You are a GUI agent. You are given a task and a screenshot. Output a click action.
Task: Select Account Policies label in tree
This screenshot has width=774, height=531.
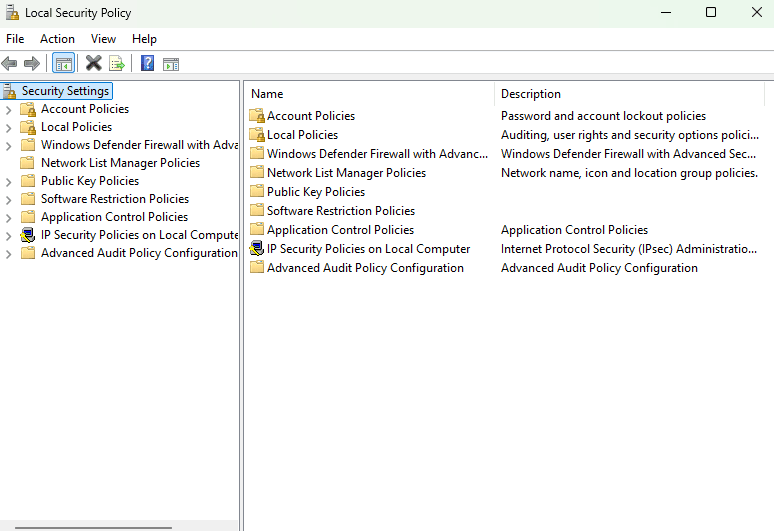pyautogui.click(x=85, y=109)
